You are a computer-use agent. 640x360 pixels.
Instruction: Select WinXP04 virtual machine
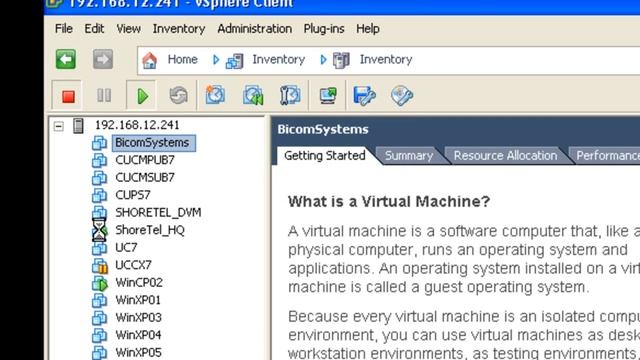pyautogui.click(x=138, y=335)
